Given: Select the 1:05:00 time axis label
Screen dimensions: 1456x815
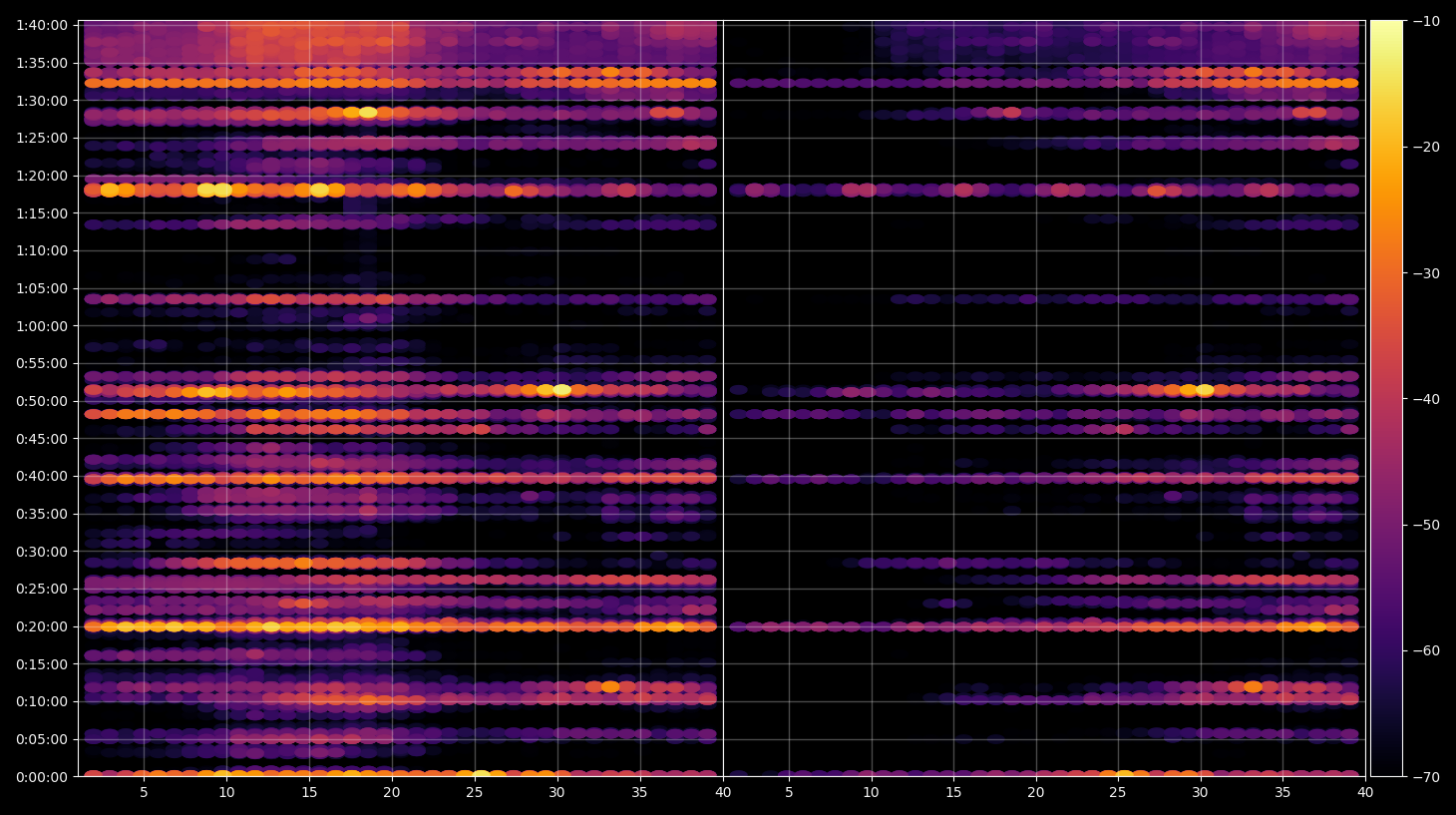Looking at the screenshot, I should [42, 288].
